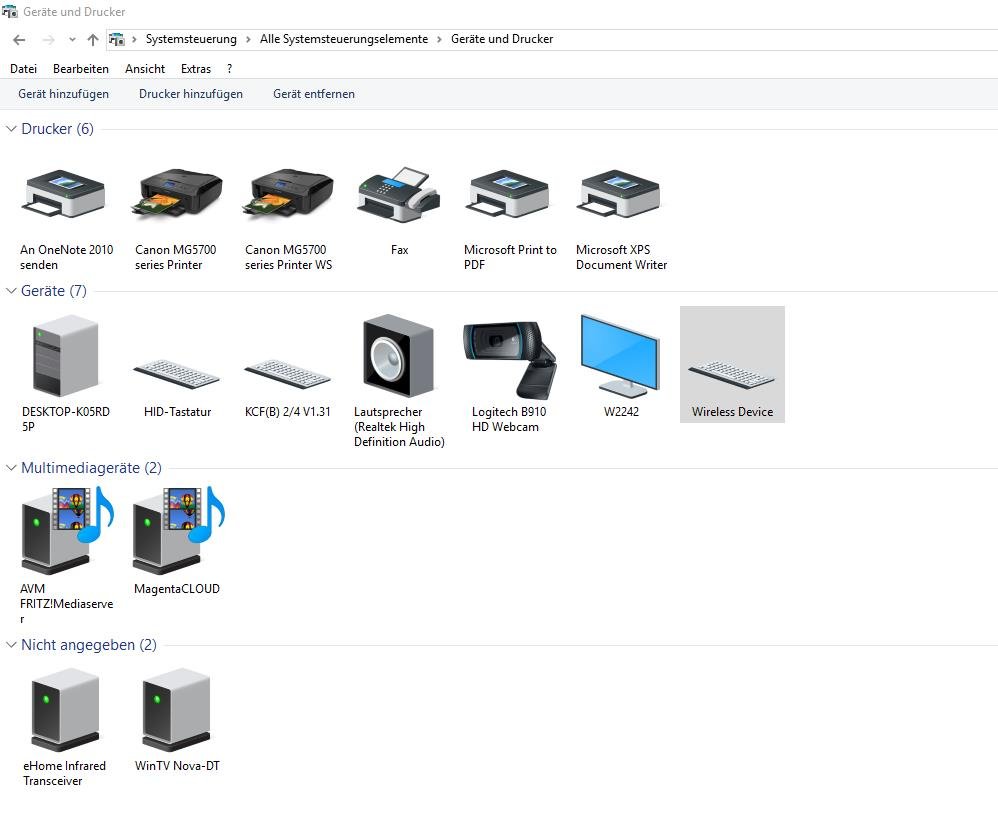Open the Bearbeiten menu
Viewport: 998px width, 818px height.
pyautogui.click(x=81, y=69)
